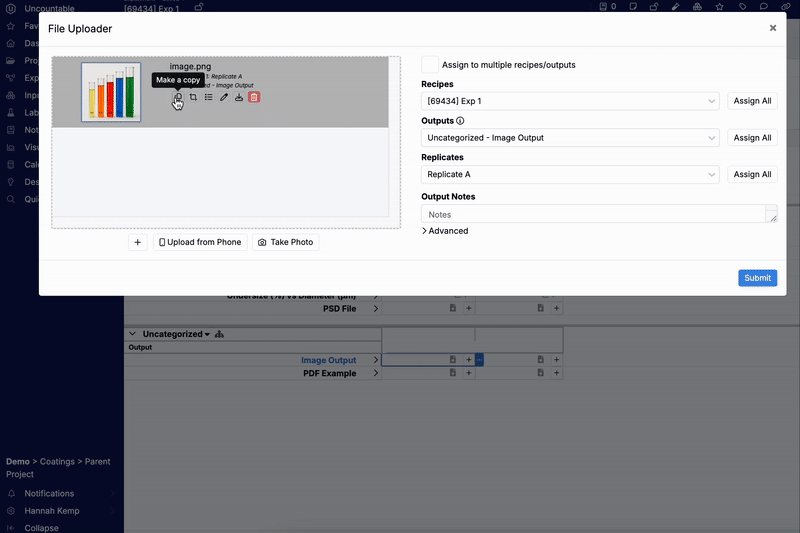The image size is (800, 533).
Task: Click Assign All next to Replicates
Action: pos(752,175)
